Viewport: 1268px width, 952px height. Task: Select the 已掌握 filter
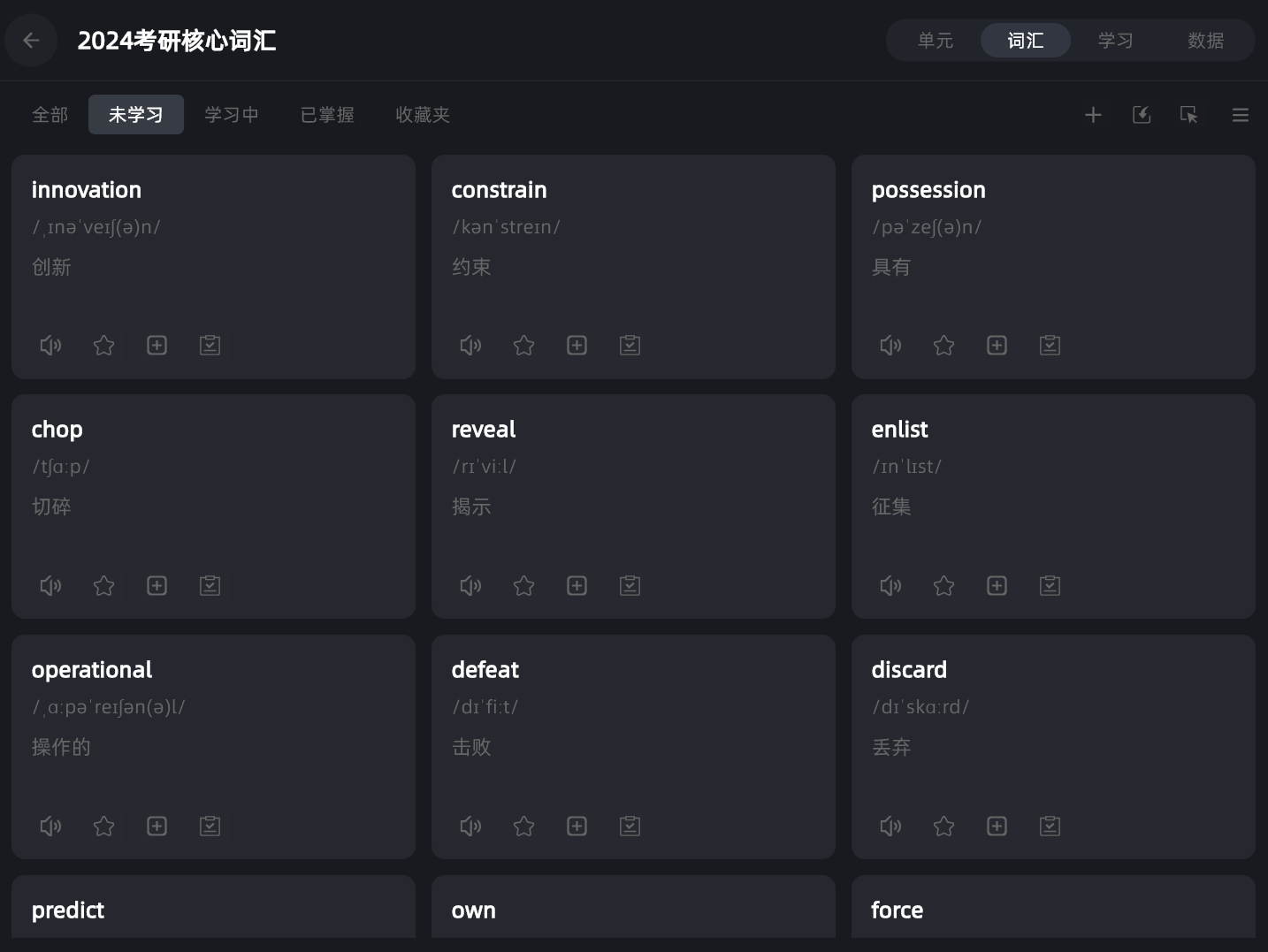327,115
